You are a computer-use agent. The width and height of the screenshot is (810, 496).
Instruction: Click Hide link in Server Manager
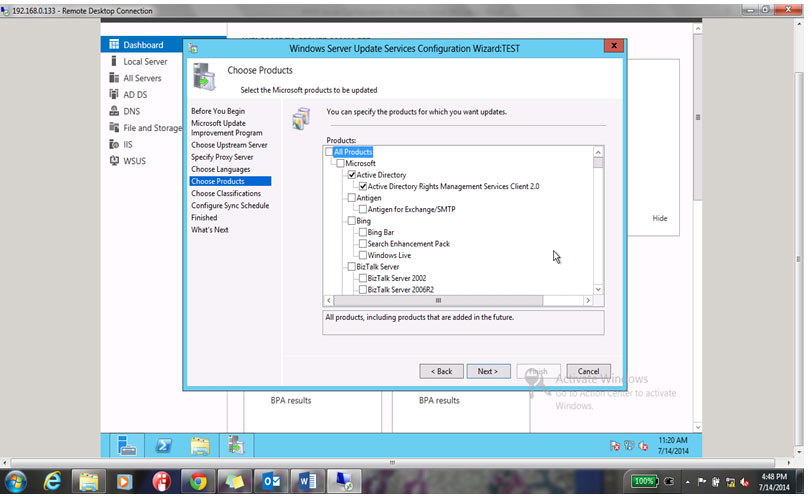click(x=660, y=218)
